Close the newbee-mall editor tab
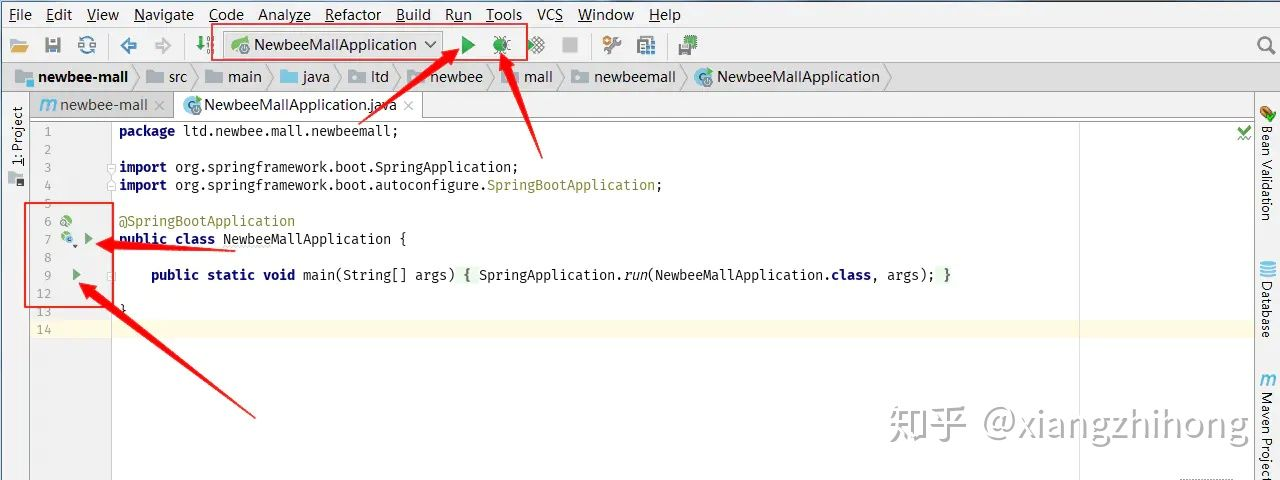Image resolution: width=1280 pixels, height=480 pixels. click(162, 105)
